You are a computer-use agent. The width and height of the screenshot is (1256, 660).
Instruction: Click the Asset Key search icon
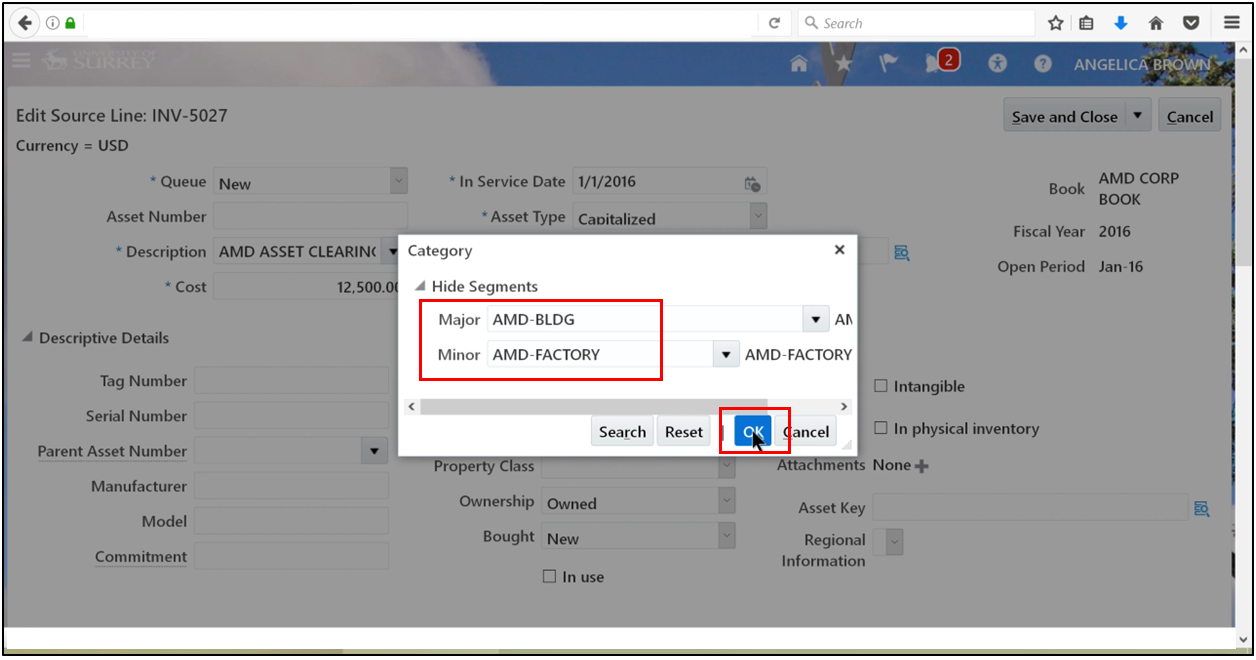1201,508
